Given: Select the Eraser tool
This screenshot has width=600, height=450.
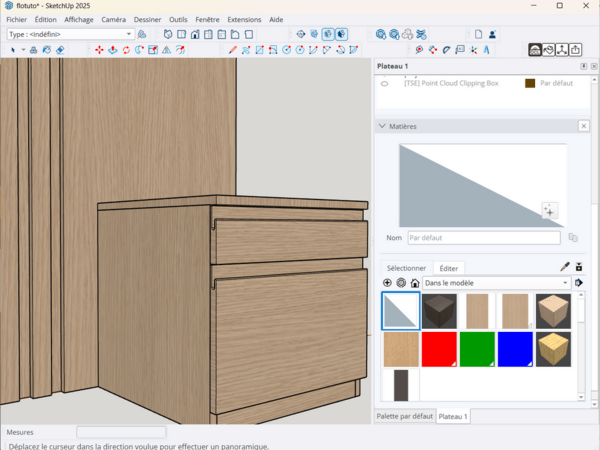Looking at the screenshot, I should 60,49.
